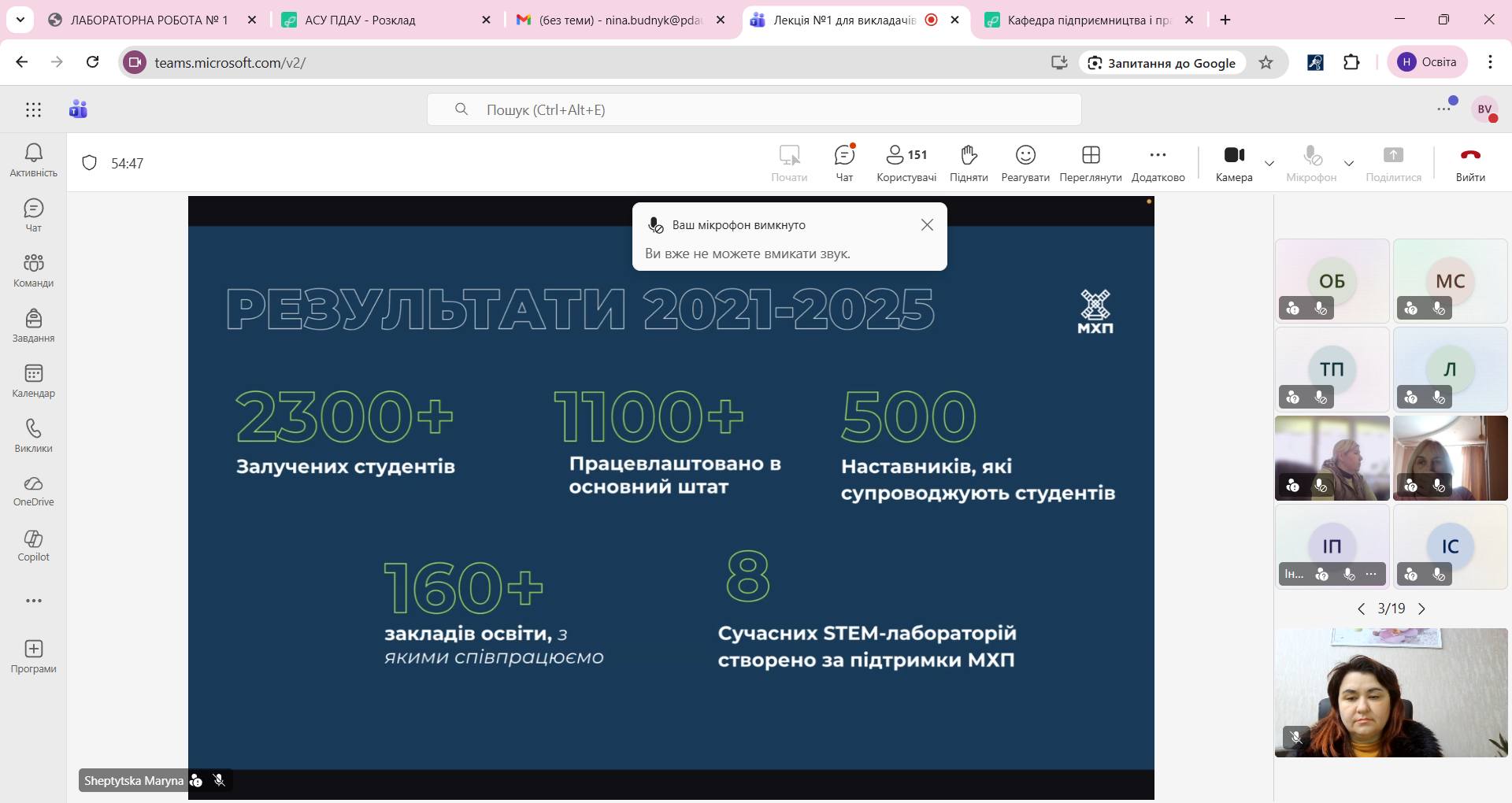Open the Переглянути view layout options
1512x803 pixels.
click(x=1090, y=163)
